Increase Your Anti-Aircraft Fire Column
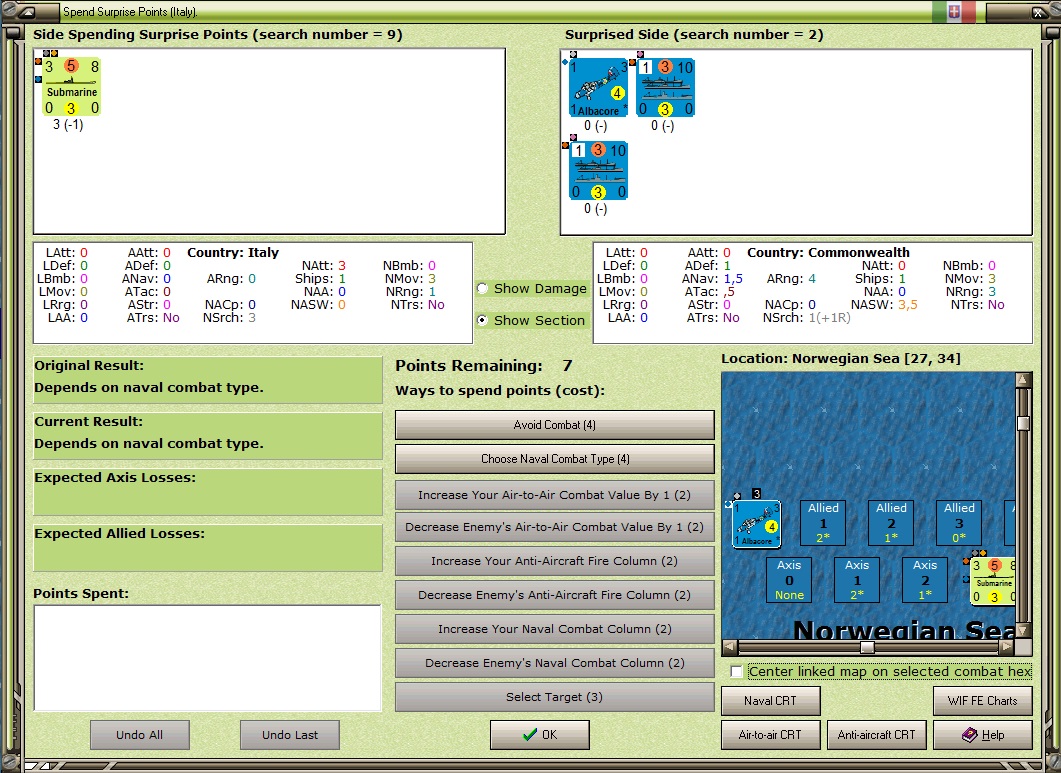 coord(554,561)
